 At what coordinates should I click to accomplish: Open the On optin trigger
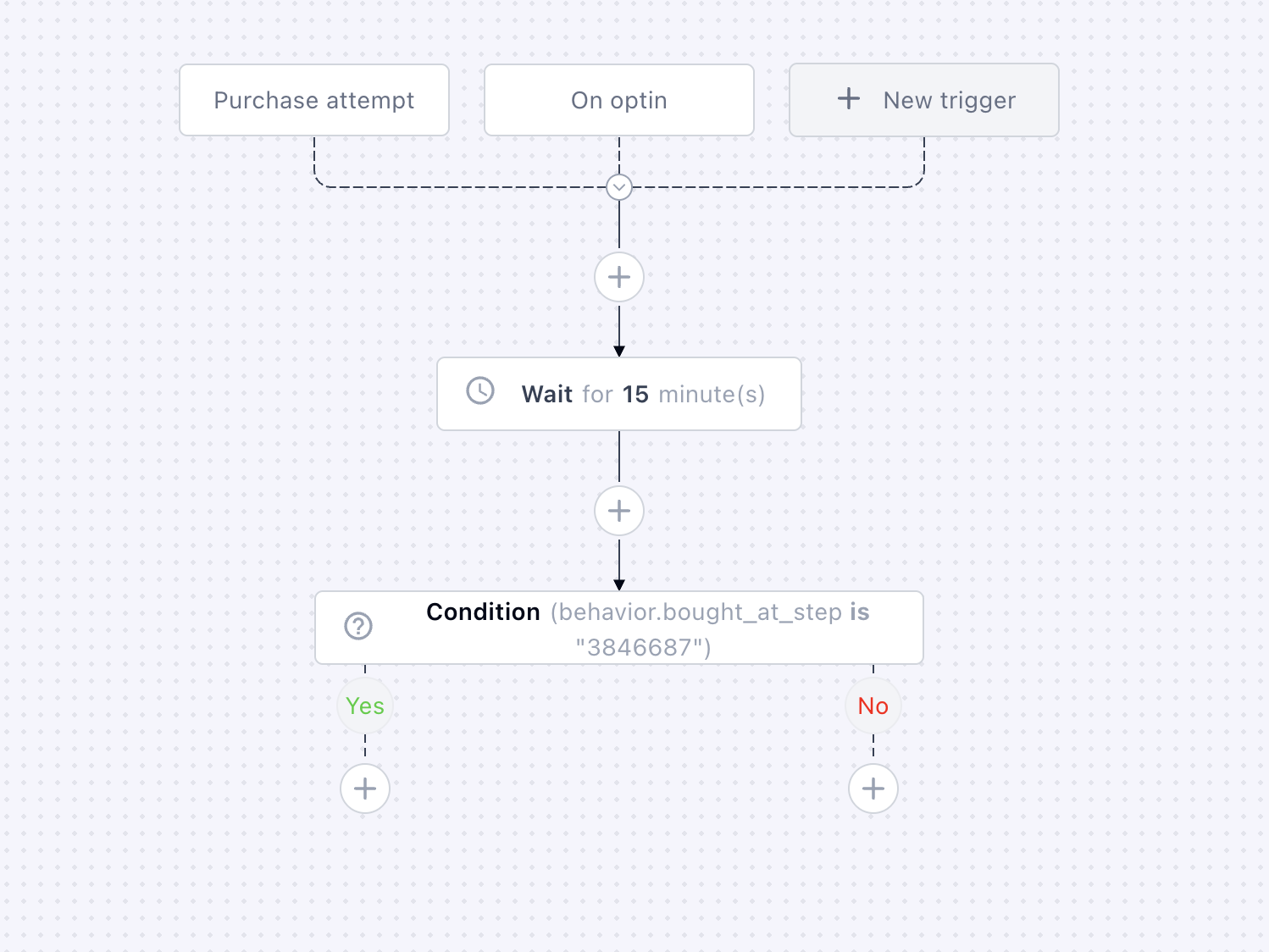pyautogui.click(x=619, y=100)
